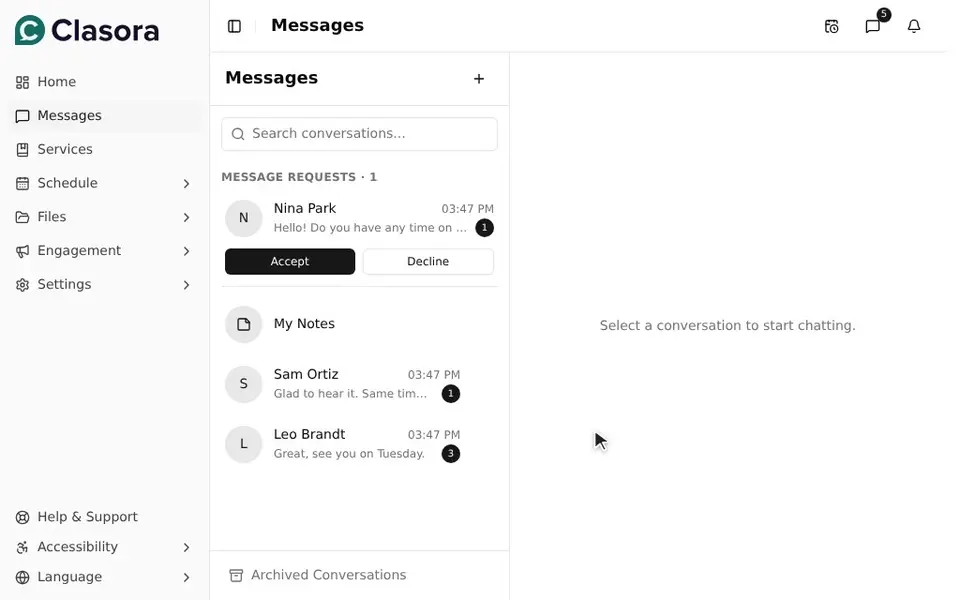Expand the Engagement submenu chevron
960x600 pixels.
click(x=186, y=251)
